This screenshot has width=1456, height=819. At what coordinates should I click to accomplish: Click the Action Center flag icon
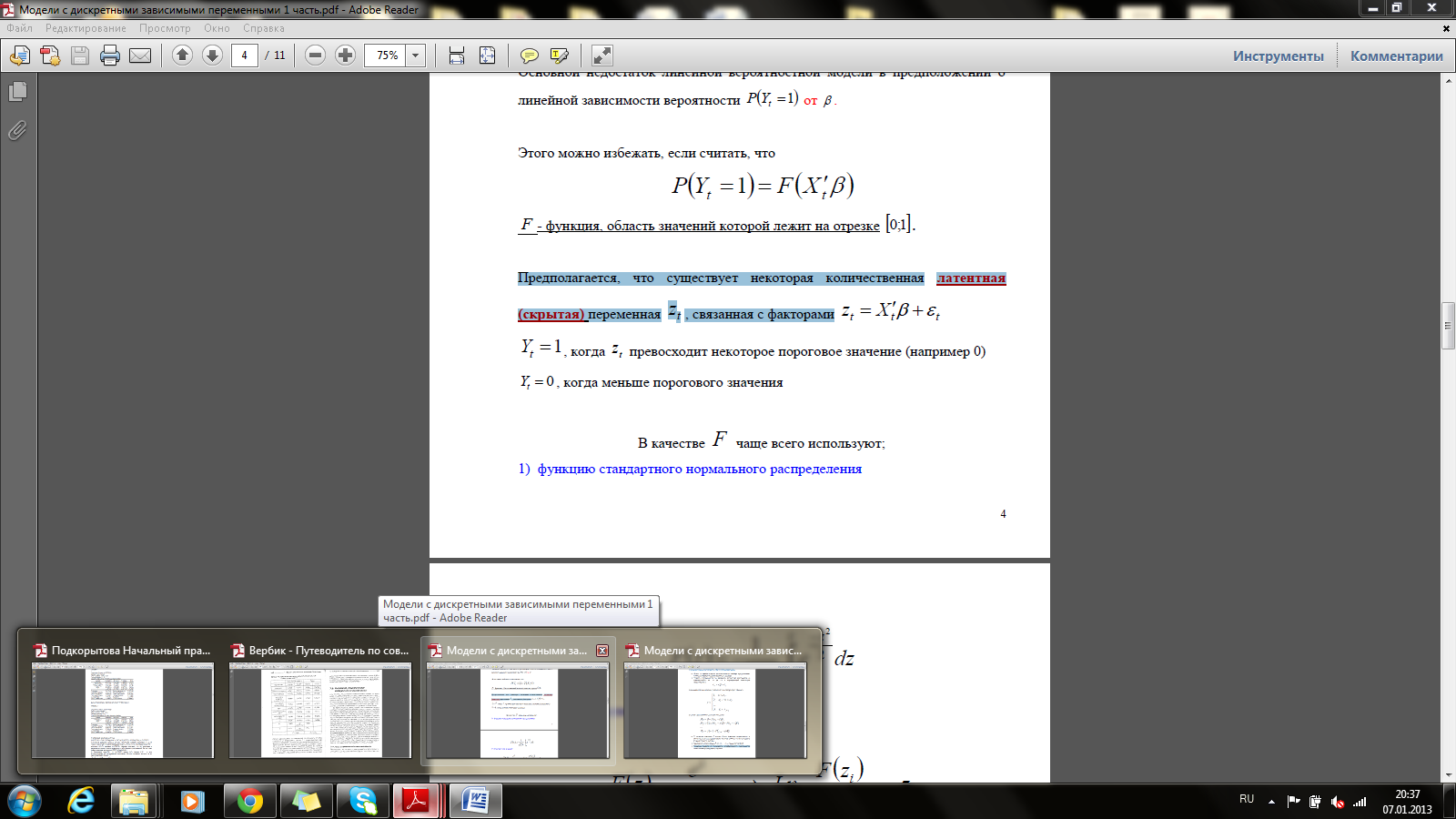(x=1293, y=802)
